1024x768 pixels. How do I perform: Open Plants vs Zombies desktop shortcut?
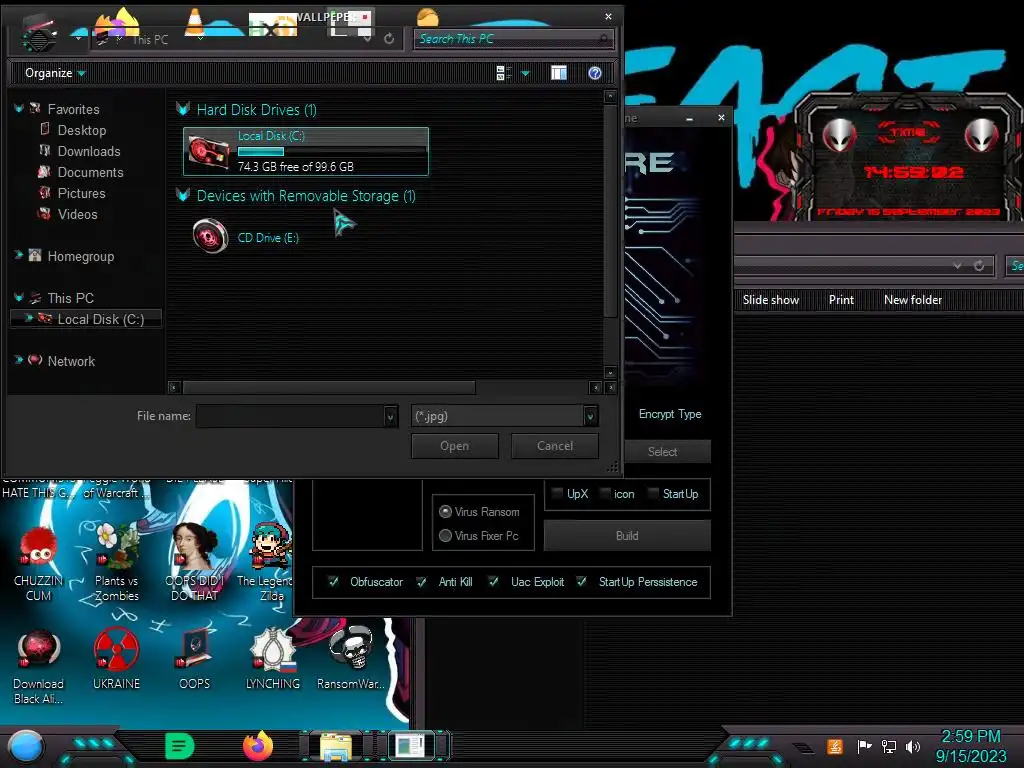[x=117, y=563]
